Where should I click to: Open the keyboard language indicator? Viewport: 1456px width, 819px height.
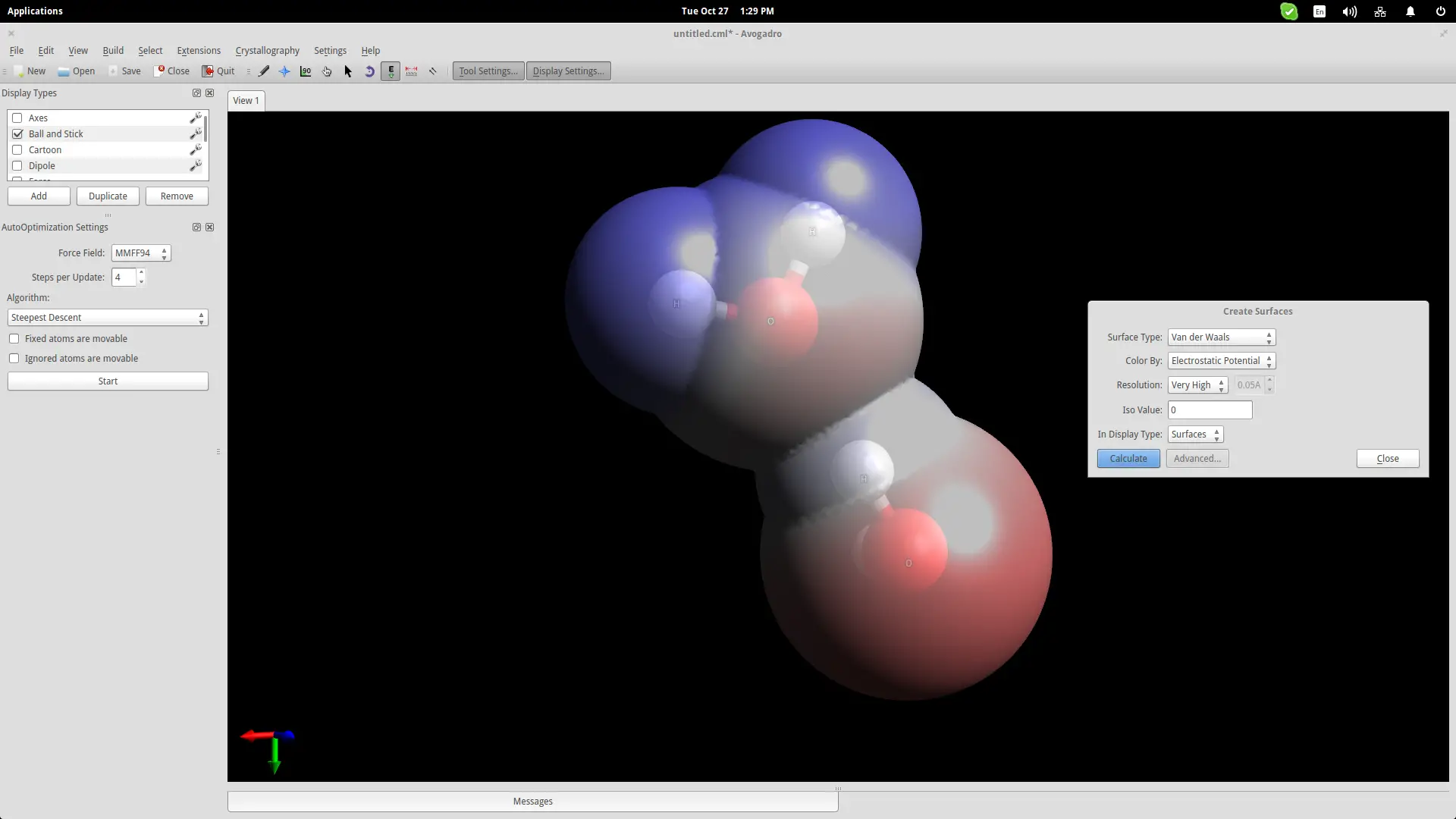point(1319,11)
